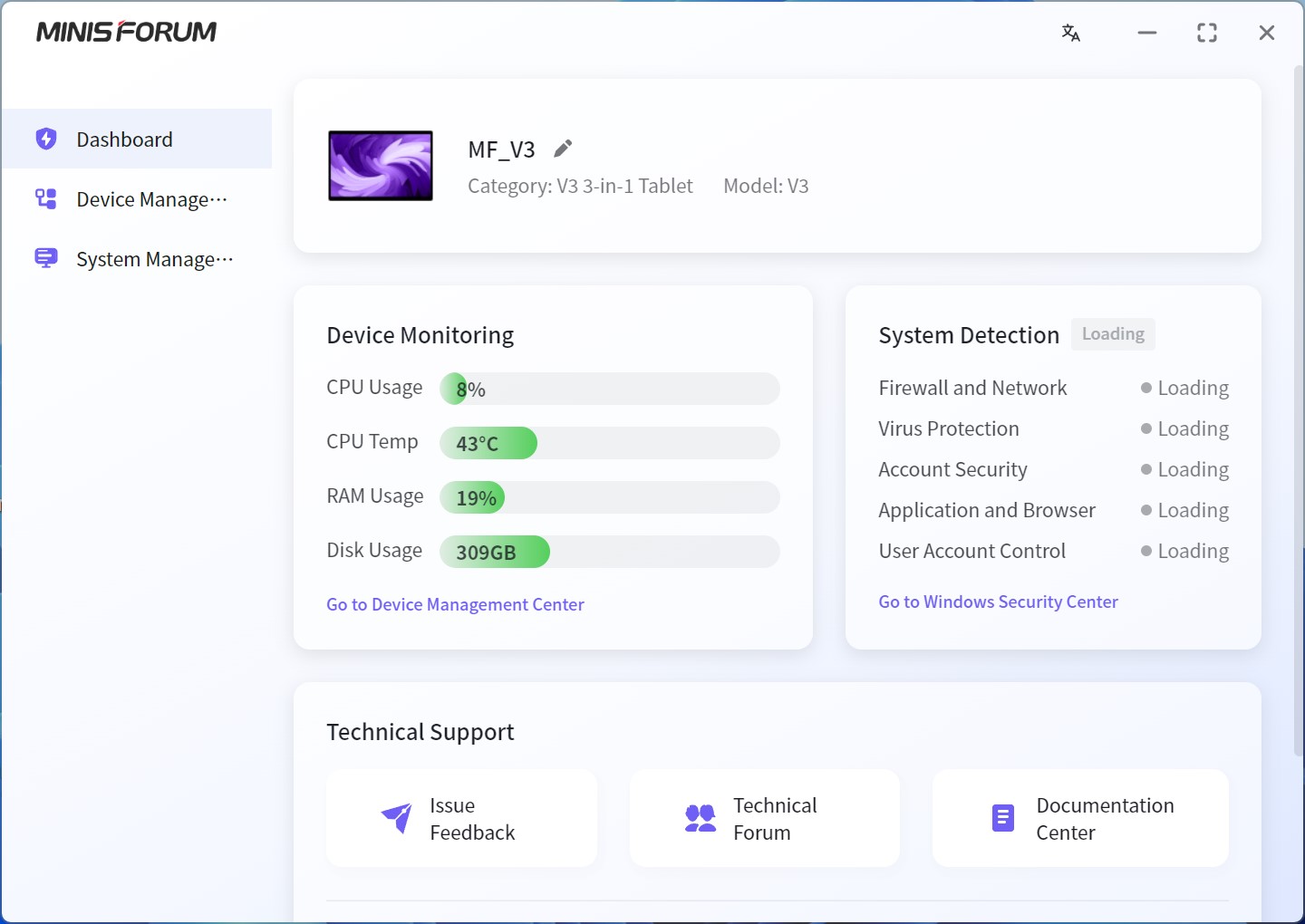Click the Documentation Center document icon

tap(1002, 818)
